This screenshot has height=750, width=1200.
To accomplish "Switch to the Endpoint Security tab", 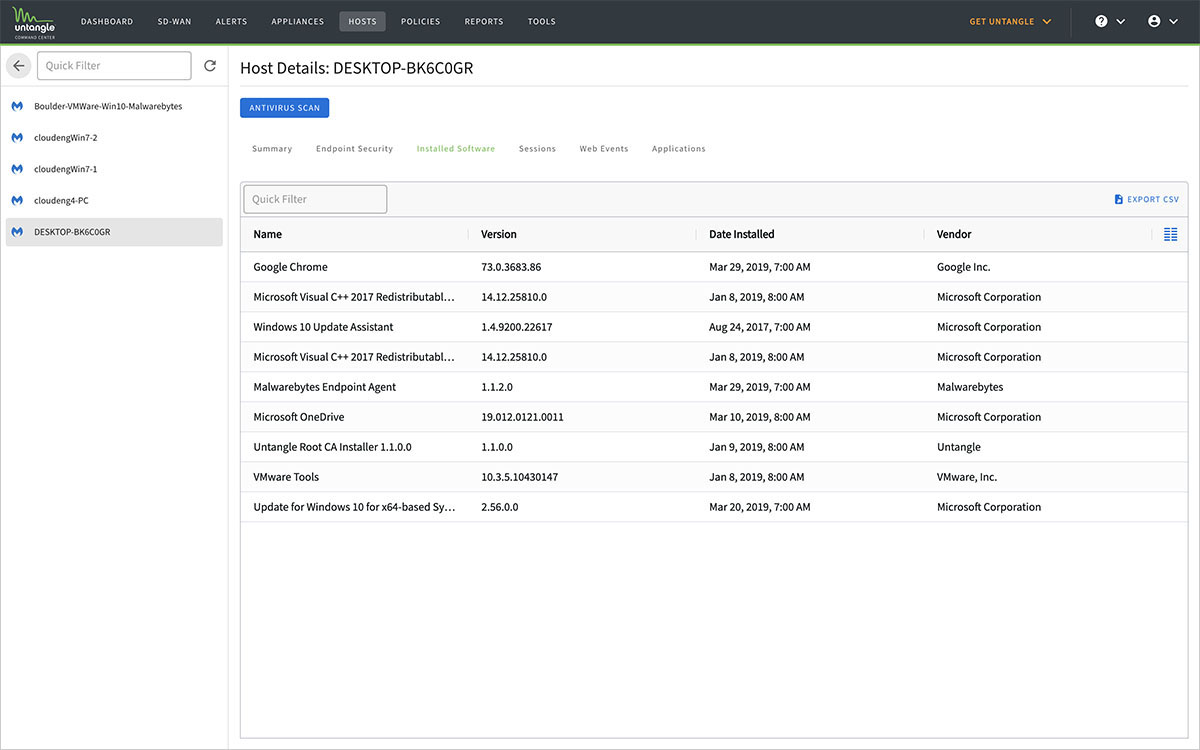I will pos(354,149).
